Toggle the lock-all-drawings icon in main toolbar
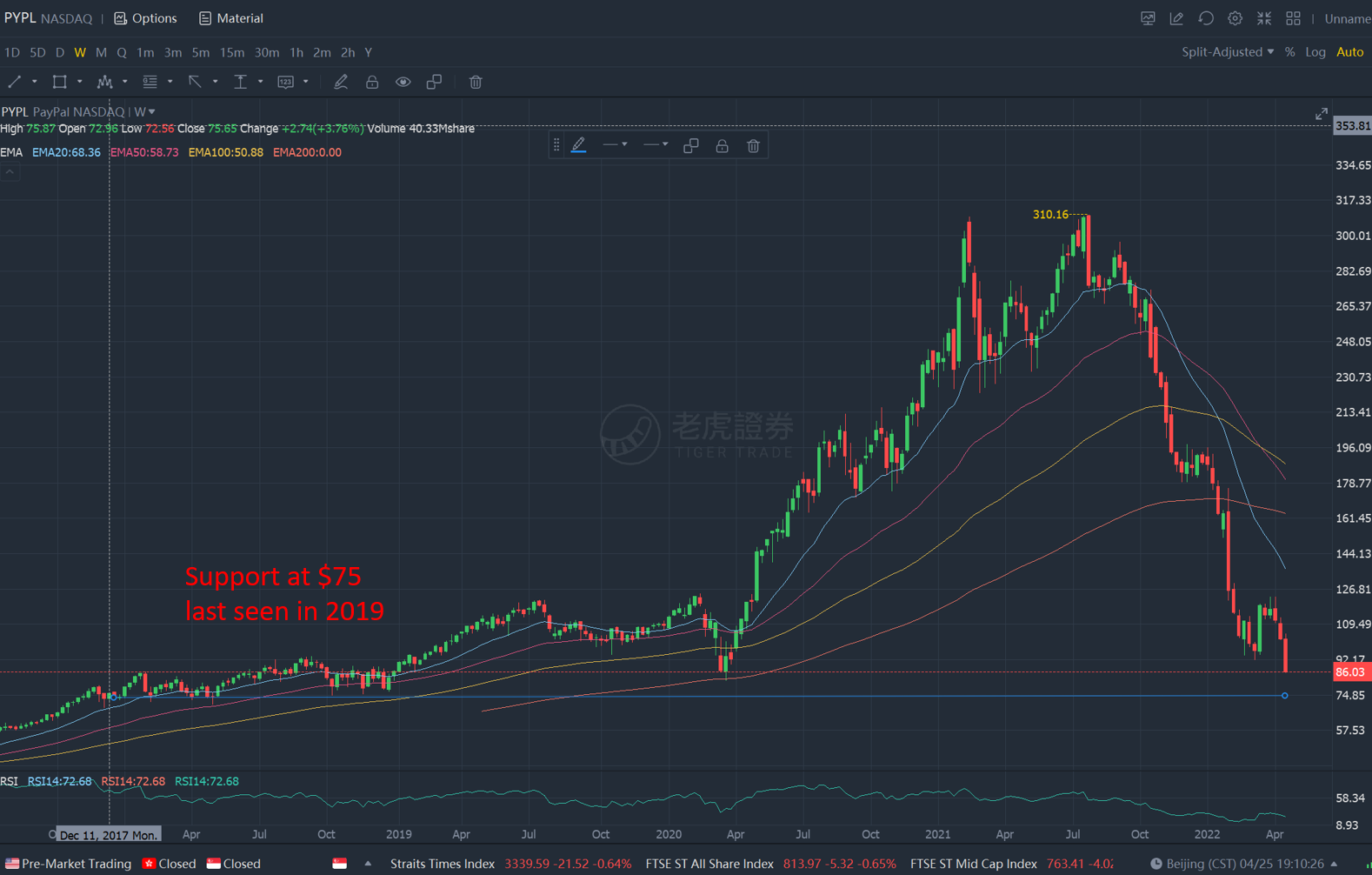 372,82
